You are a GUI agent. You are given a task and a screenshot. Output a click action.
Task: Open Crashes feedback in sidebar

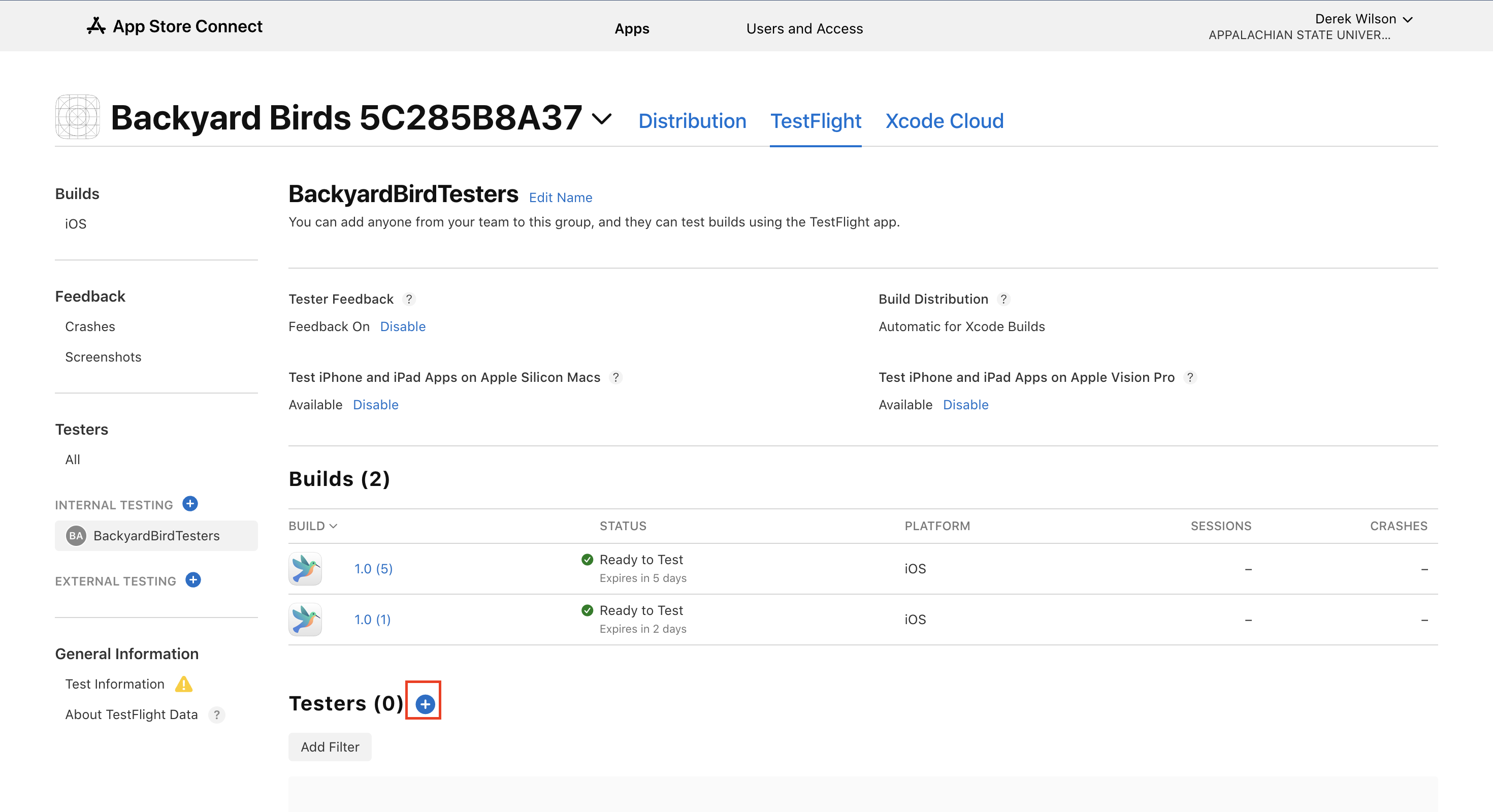(x=90, y=327)
